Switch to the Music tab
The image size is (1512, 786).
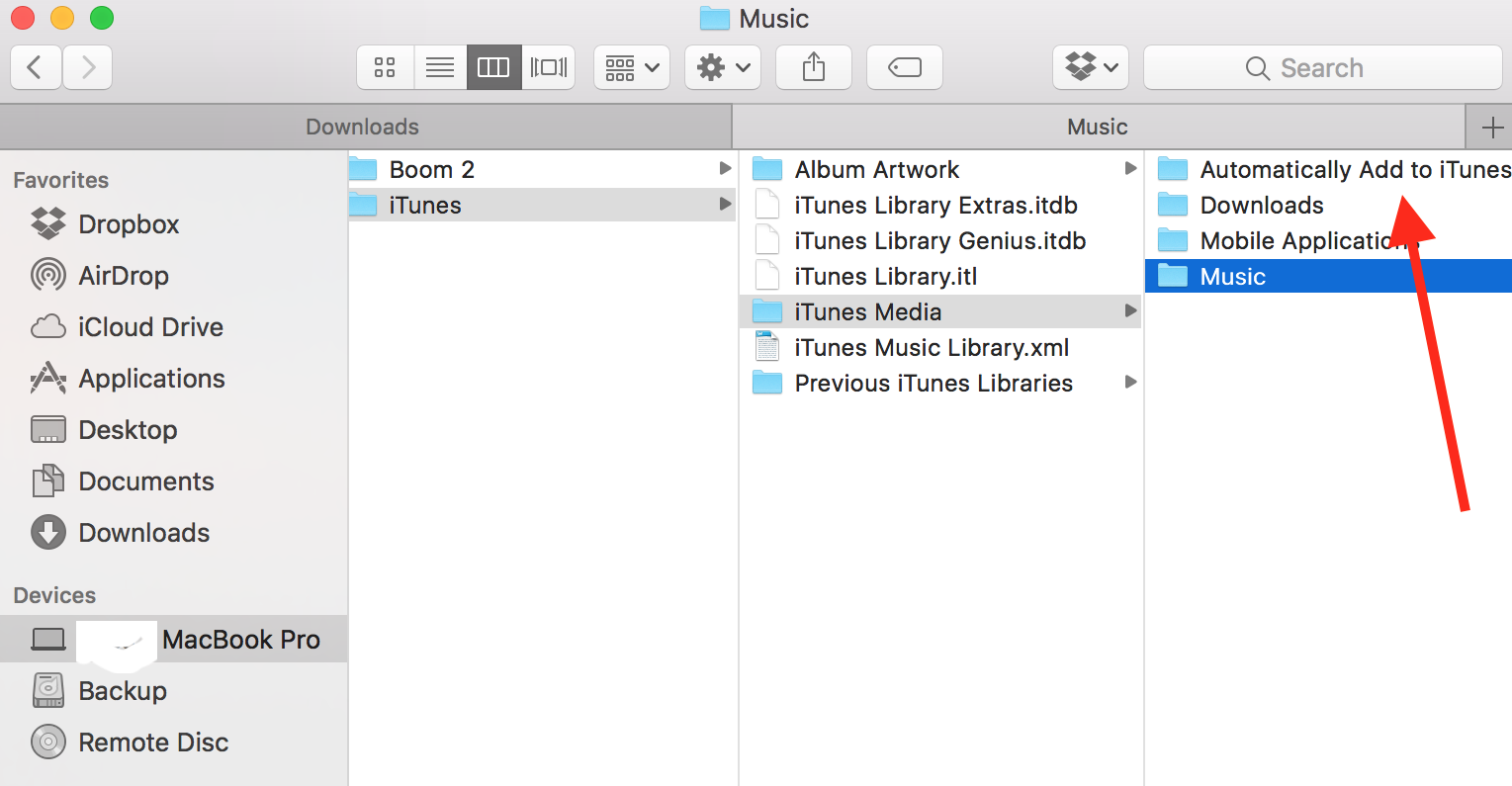click(x=1098, y=127)
